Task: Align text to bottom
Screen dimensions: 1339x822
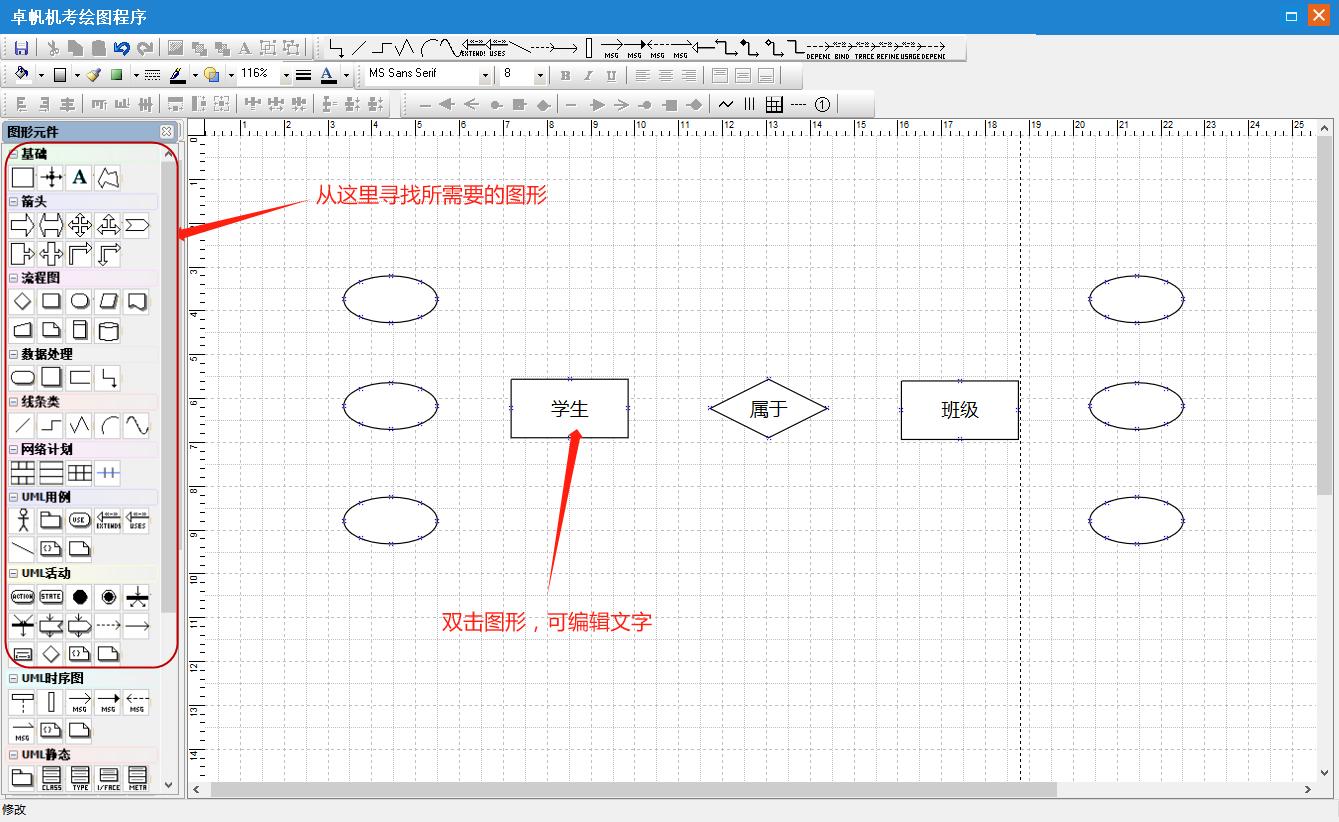Action: pos(766,75)
